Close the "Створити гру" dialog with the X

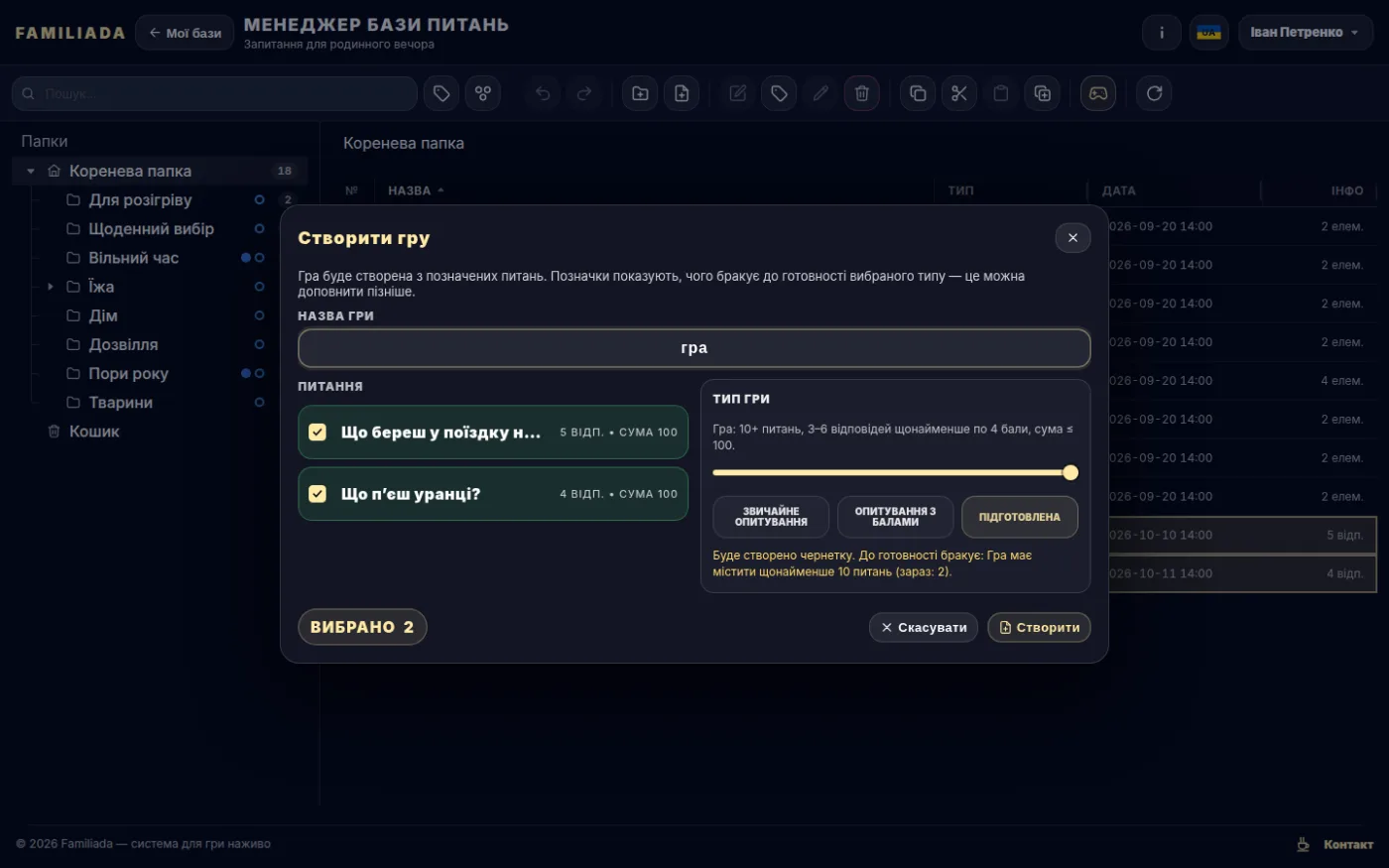pyautogui.click(x=1073, y=238)
